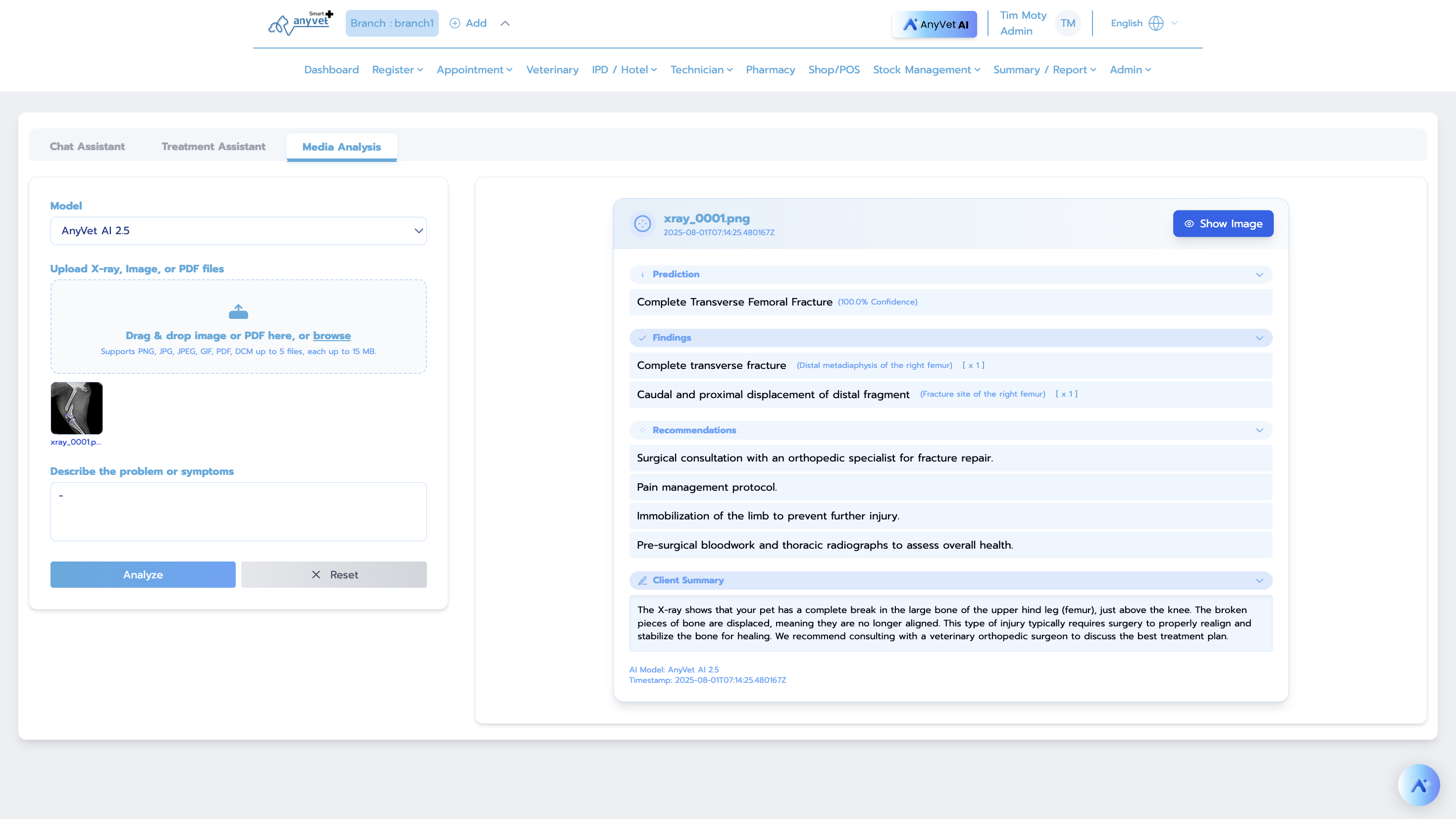Click the upload cloud icon in drop zone
1456x819 pixels.
(238, 311)
